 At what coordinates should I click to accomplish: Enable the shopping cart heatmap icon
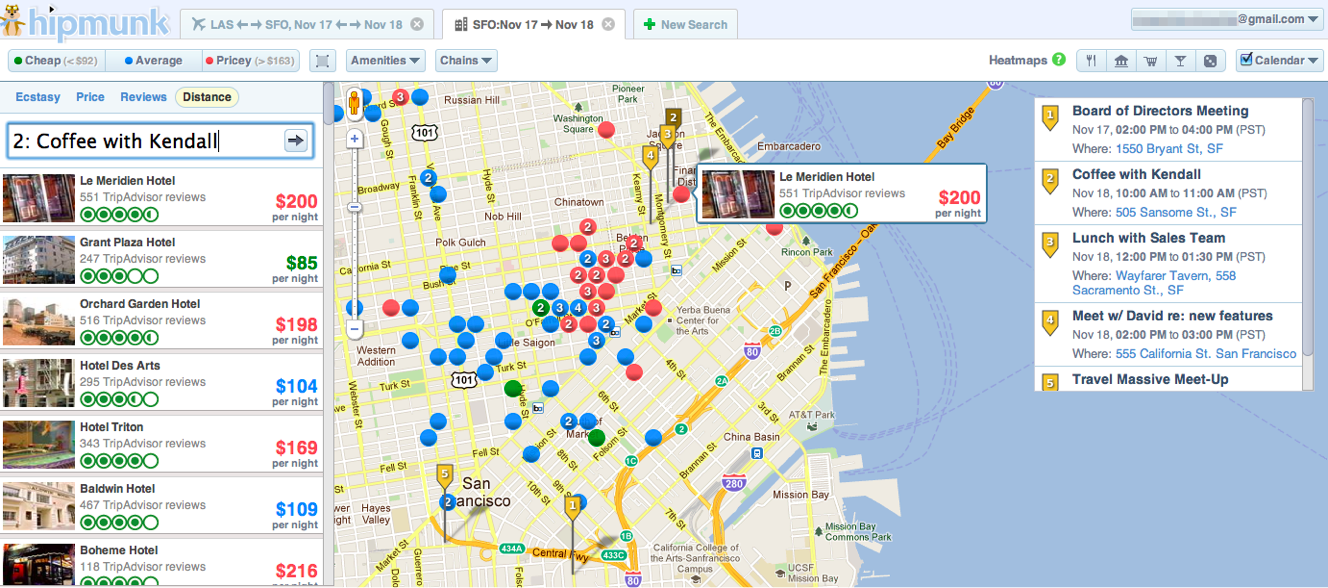(1151, 61)
